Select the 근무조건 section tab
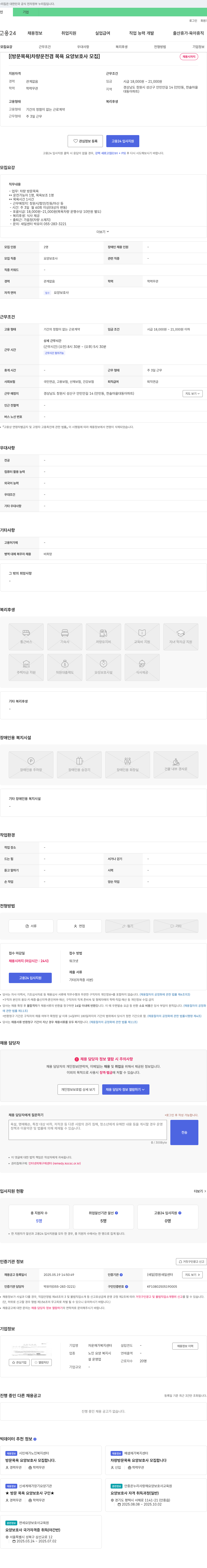207x1568 pixels. point(44,47)
